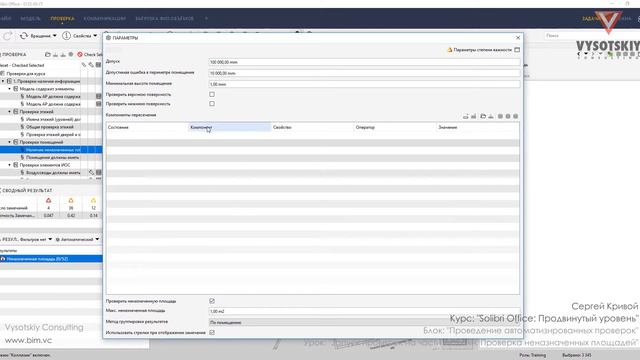Viewport: 640px width, 360px height.
Task: Open the ВЫГРУЗКА ВЕДОМОСТЕЙ tab
Action: (164, 18)
